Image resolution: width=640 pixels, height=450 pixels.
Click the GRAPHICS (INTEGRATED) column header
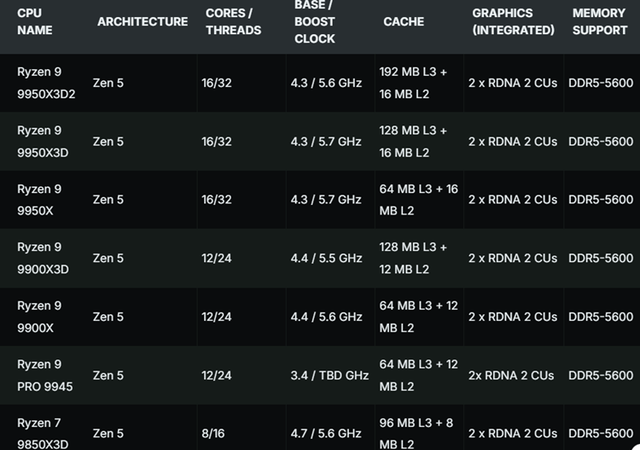[513, 22]
